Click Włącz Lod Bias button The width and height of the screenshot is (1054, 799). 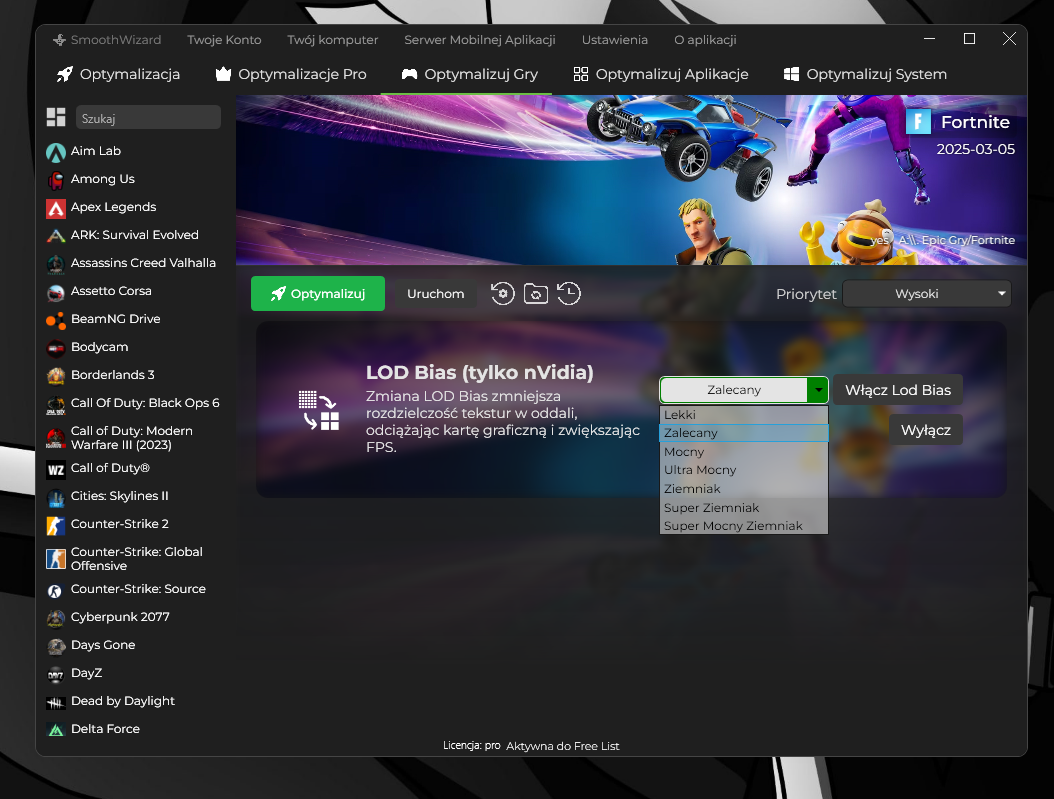coord(897,390)
